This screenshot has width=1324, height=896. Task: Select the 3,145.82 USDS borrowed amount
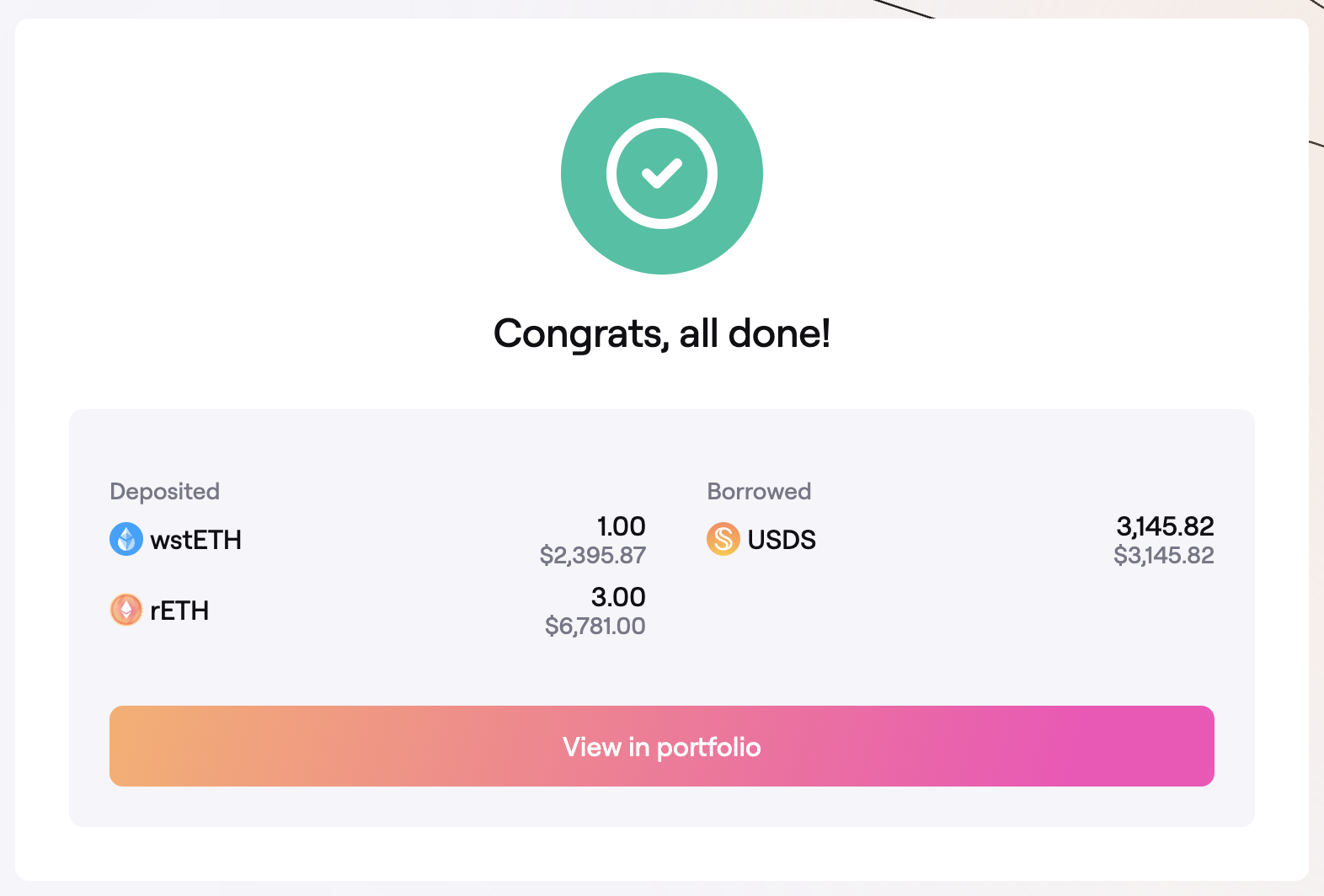pos(1165,526)
